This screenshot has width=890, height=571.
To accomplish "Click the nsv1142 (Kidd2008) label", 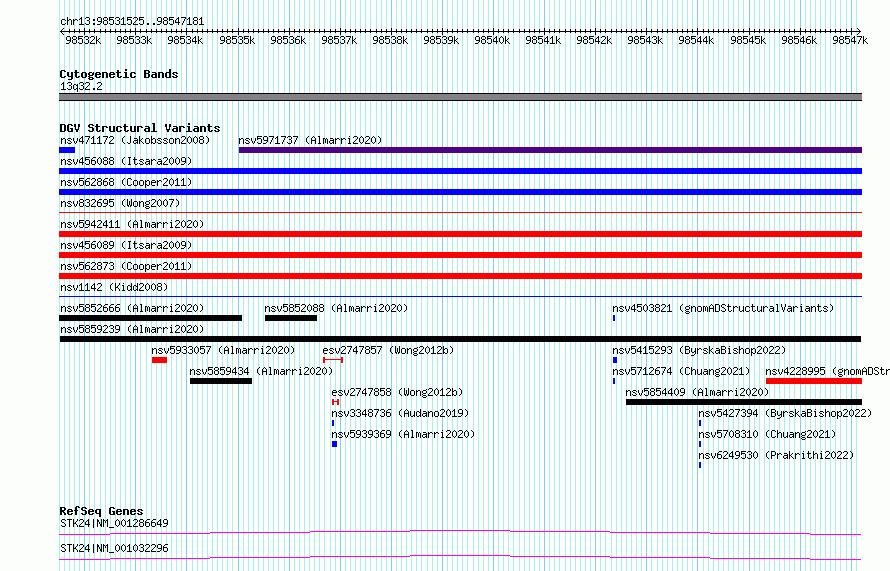I will click(114, 287).
